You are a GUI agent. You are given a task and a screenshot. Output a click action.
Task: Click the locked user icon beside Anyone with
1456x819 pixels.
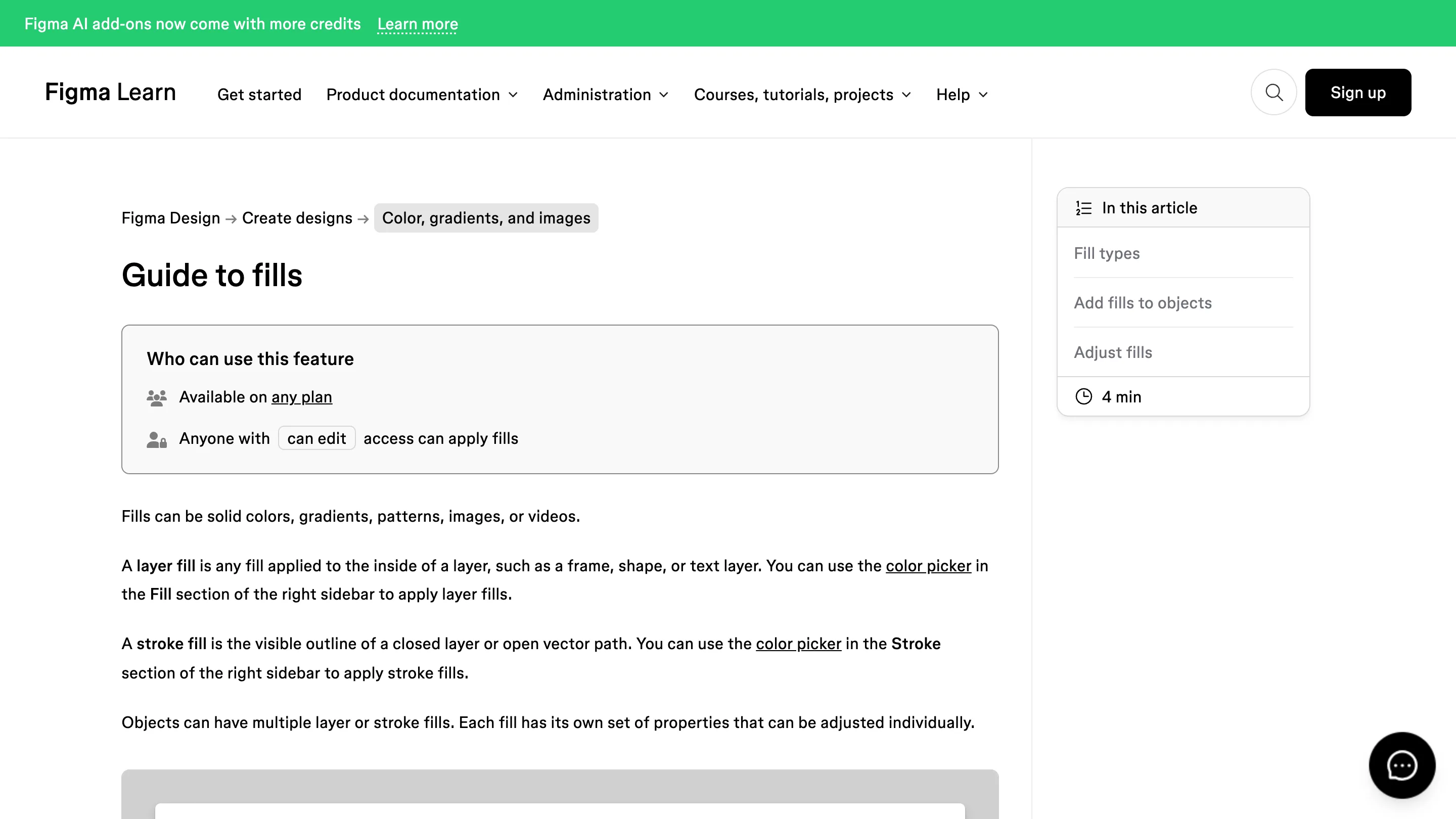[157, 439]
